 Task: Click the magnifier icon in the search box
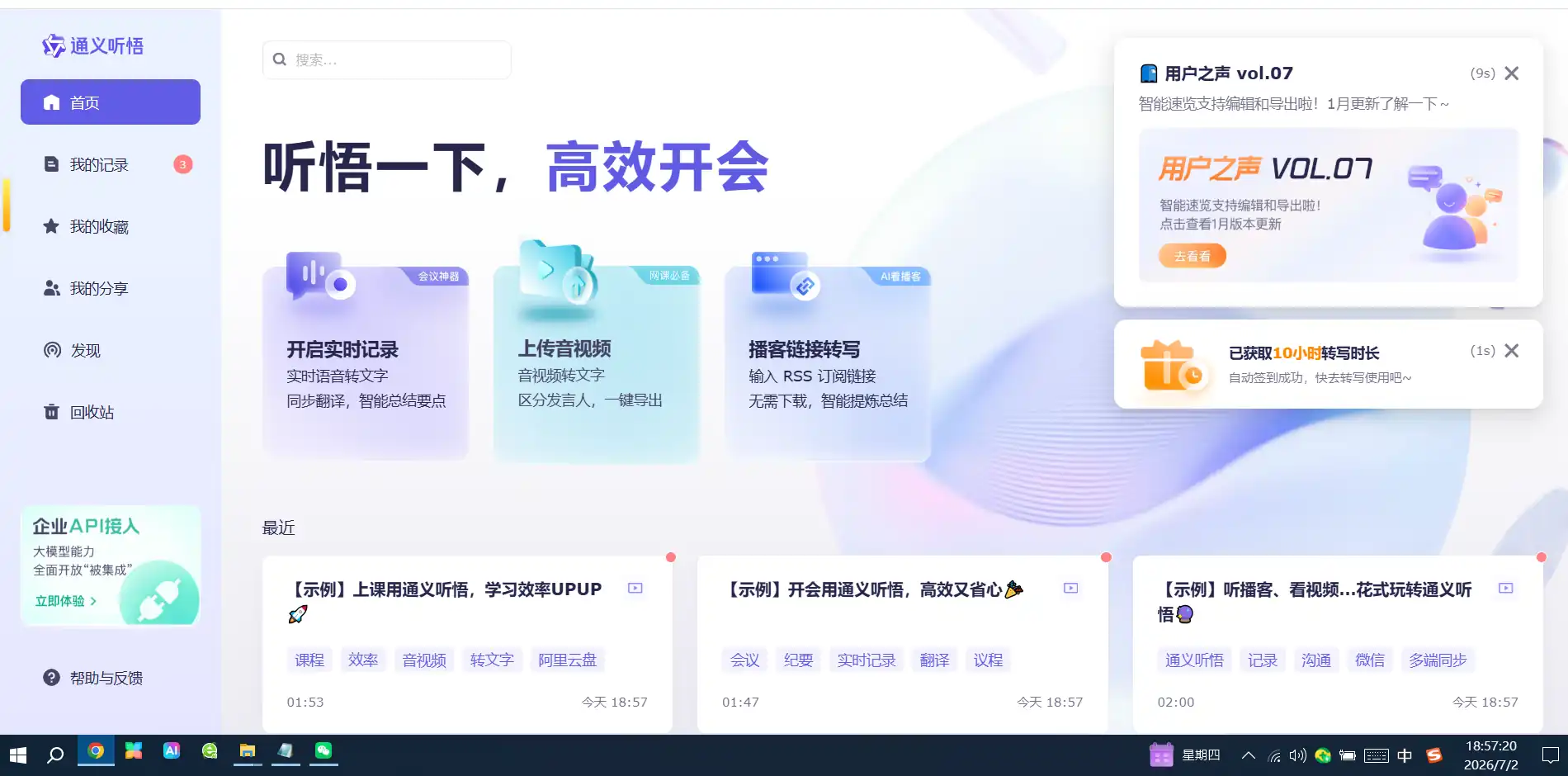pyautogui.click(x=280, y=59)
